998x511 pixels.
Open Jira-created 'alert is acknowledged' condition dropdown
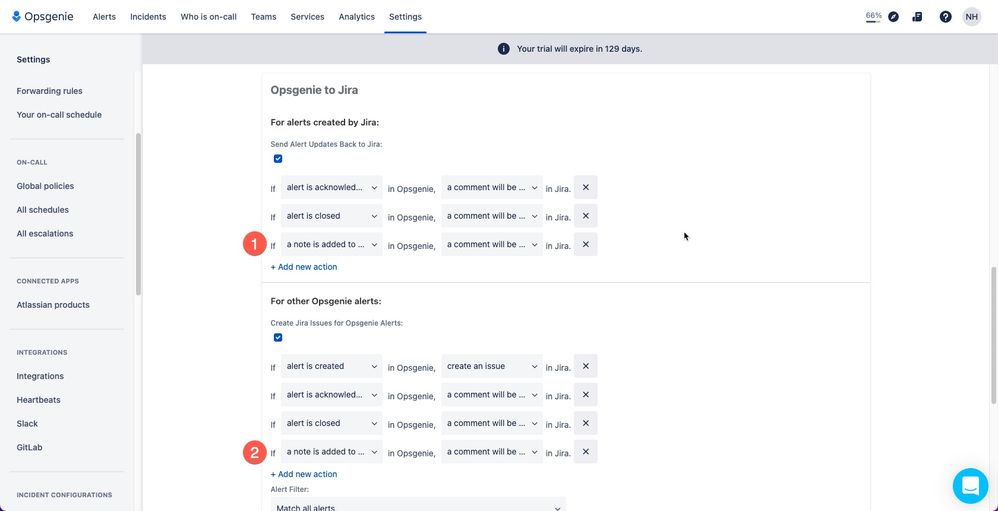(x=332, y=188)
